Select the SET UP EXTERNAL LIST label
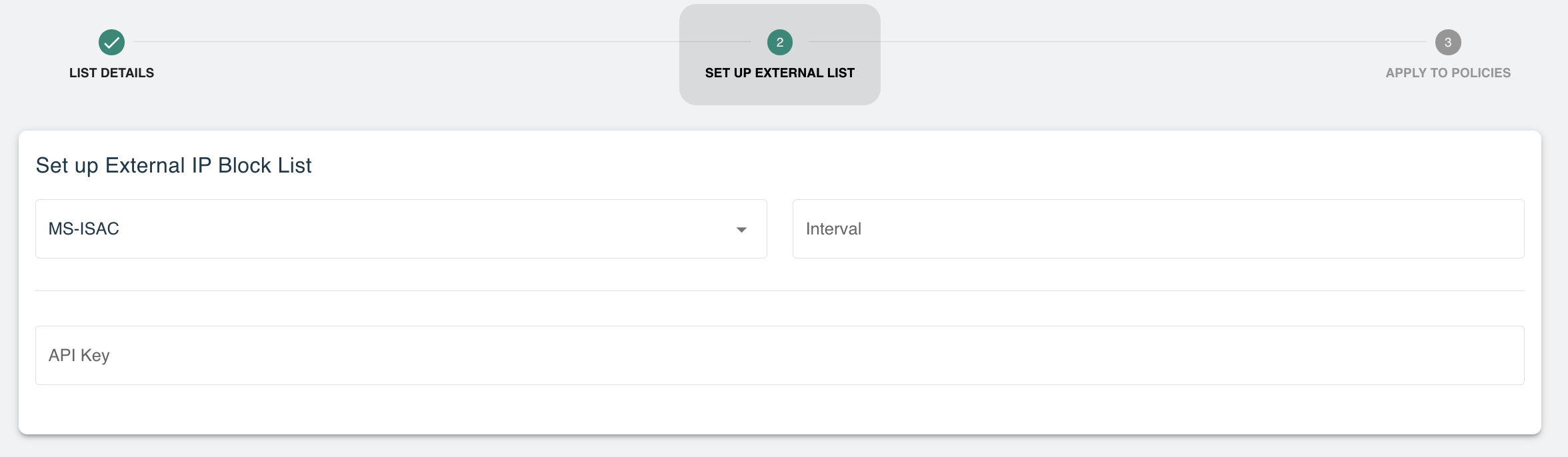 tap(779, 73)
